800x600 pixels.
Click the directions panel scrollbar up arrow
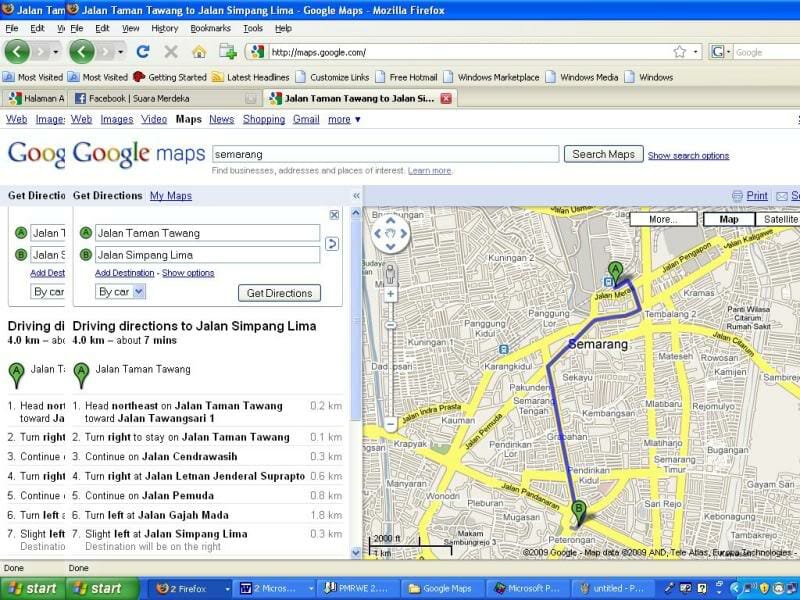point(356,213)
